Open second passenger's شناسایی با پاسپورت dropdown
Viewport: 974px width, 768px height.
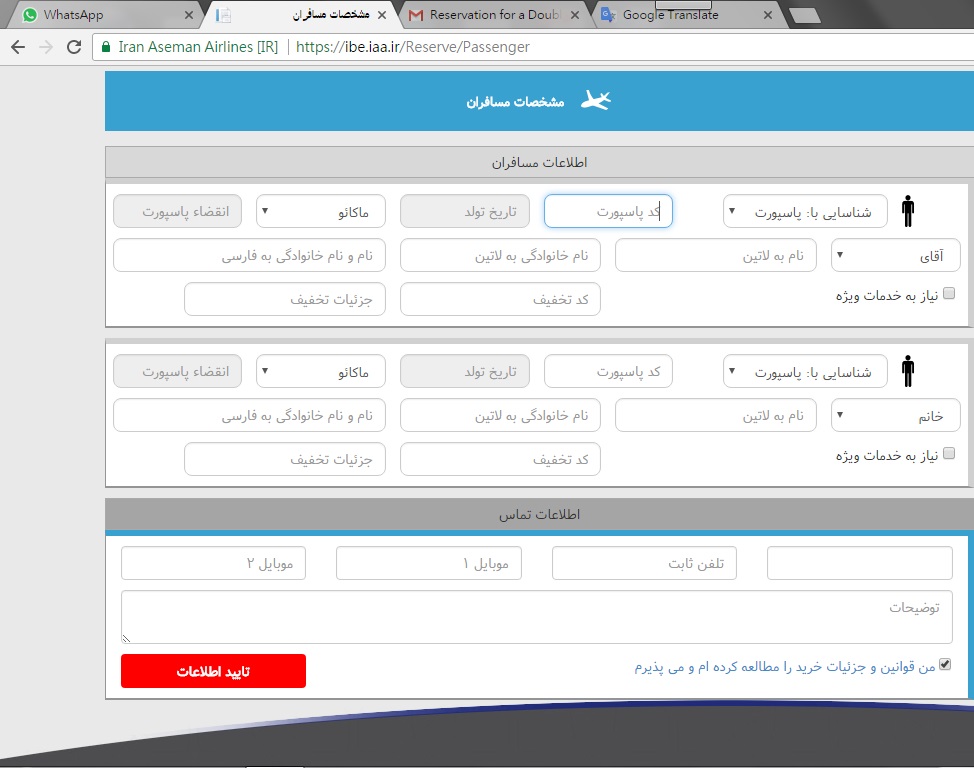coord(805,371)
